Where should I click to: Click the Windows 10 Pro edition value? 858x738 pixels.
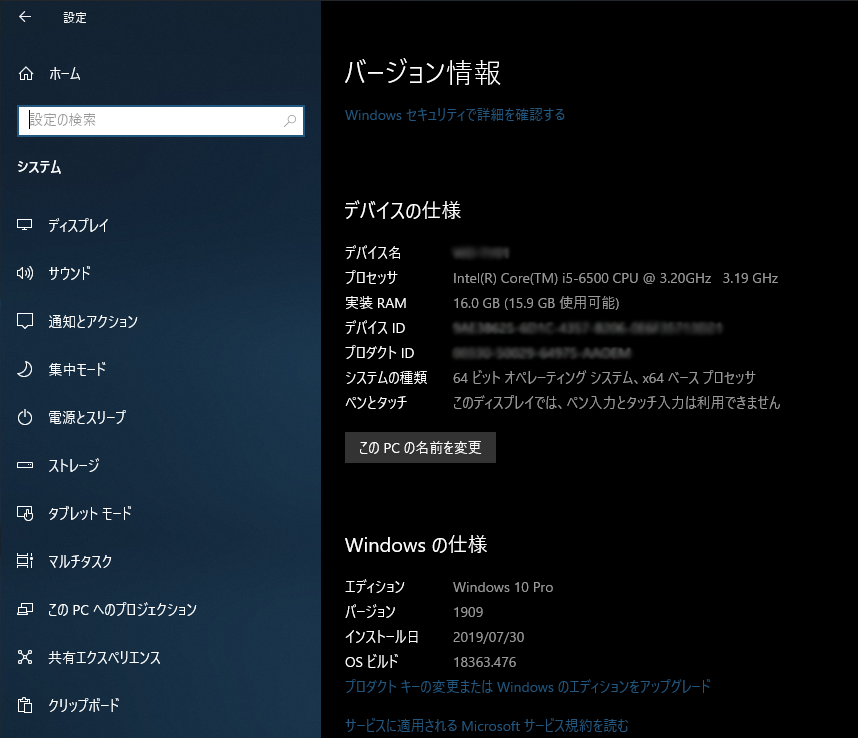tap(503, 587)
